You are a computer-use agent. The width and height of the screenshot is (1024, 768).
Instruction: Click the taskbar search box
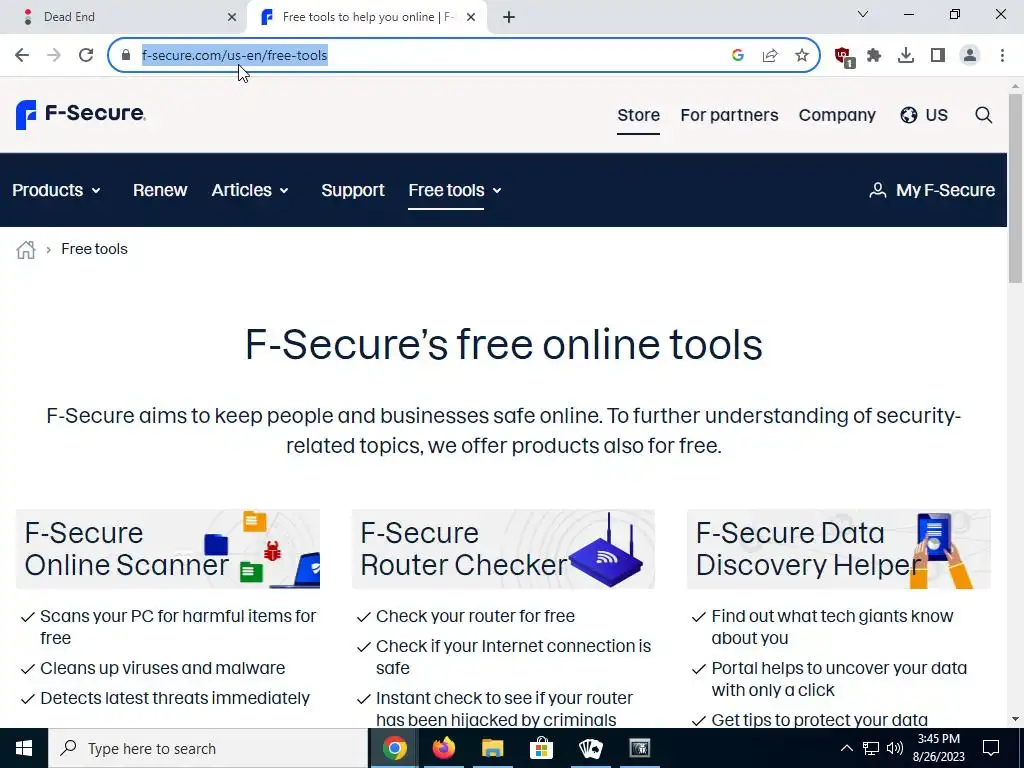tap(208, 748)
